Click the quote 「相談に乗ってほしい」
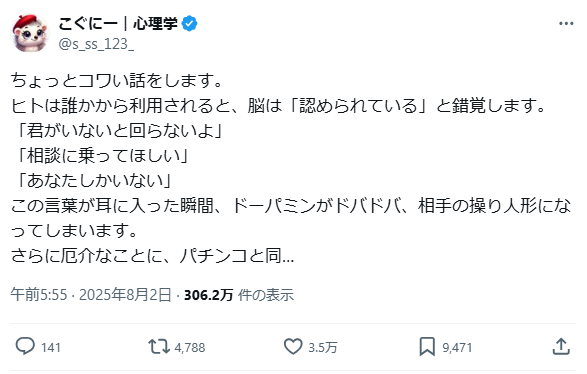The width and height of the screenshot is (587, 374). tap(101, 155)
